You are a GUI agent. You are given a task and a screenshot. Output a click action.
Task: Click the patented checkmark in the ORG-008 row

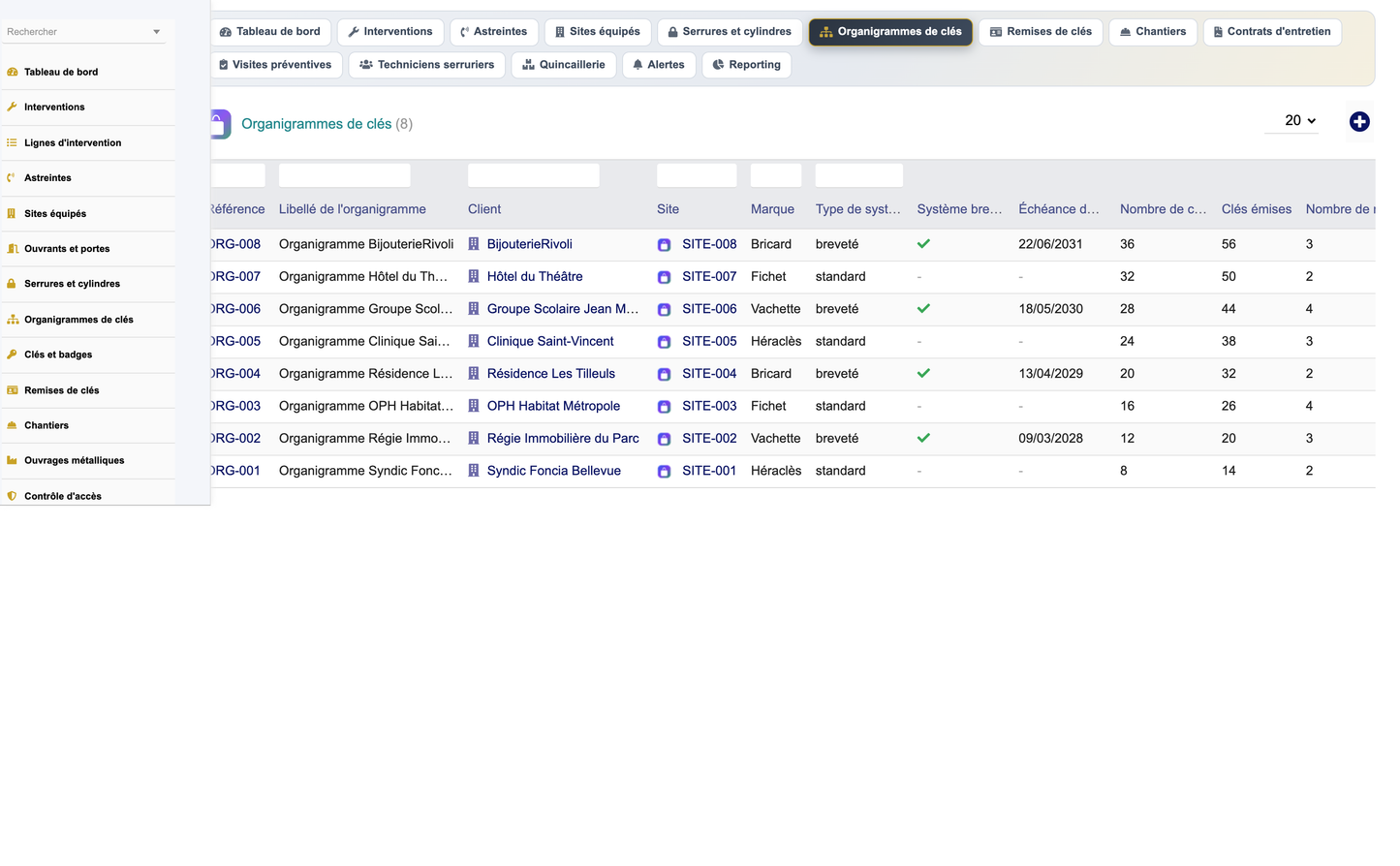923,244
